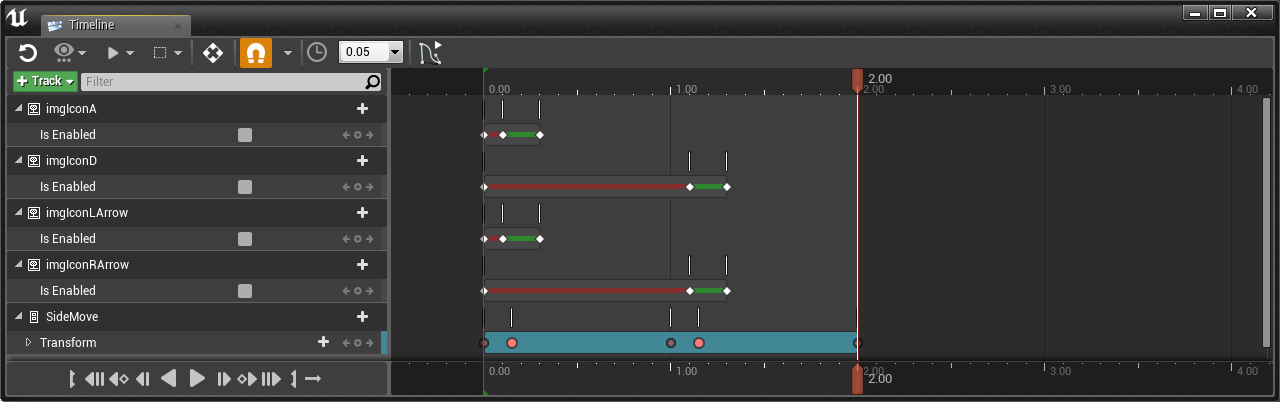Add property to imgIconD with plus

363,160
